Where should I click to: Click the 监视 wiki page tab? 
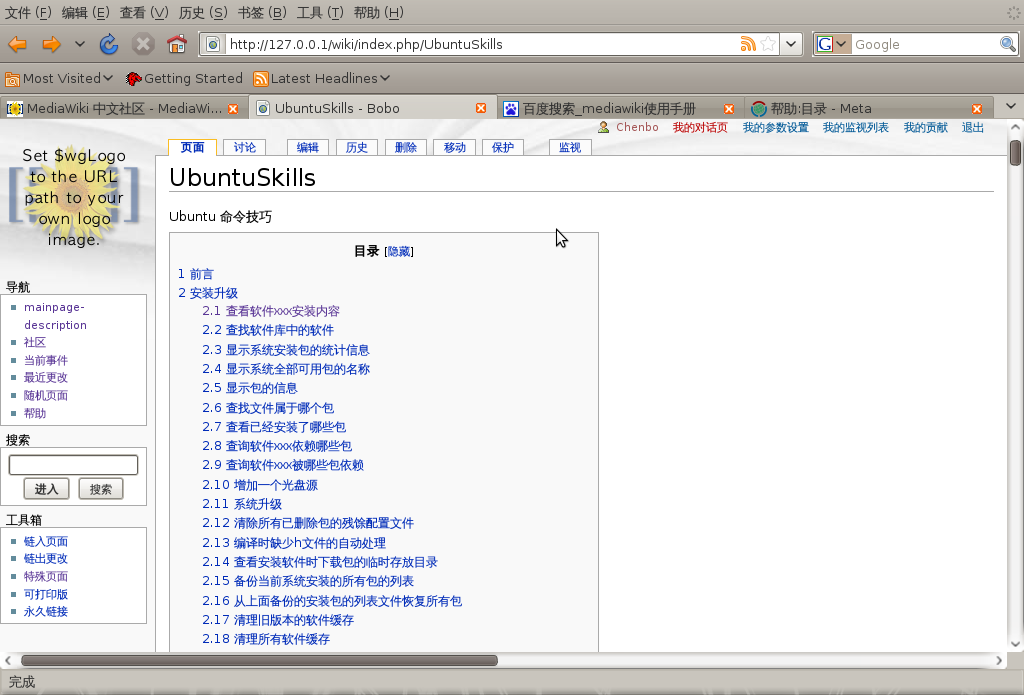(570, 148)
